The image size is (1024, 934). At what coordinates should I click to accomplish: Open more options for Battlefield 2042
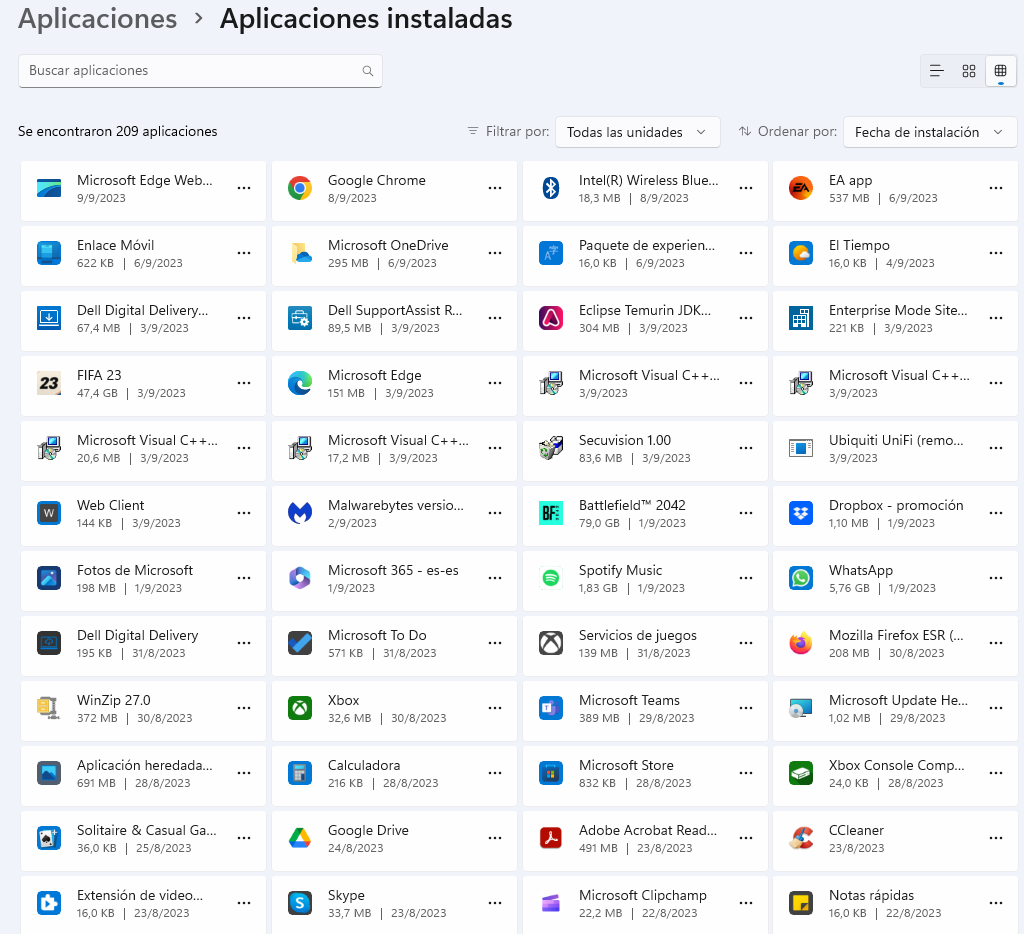coord(746,513)
